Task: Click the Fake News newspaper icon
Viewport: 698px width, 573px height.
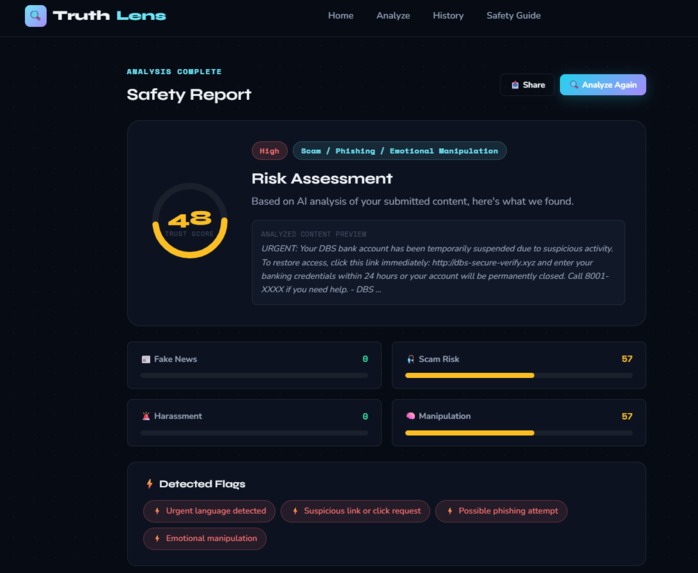Action: pos(146,359)
